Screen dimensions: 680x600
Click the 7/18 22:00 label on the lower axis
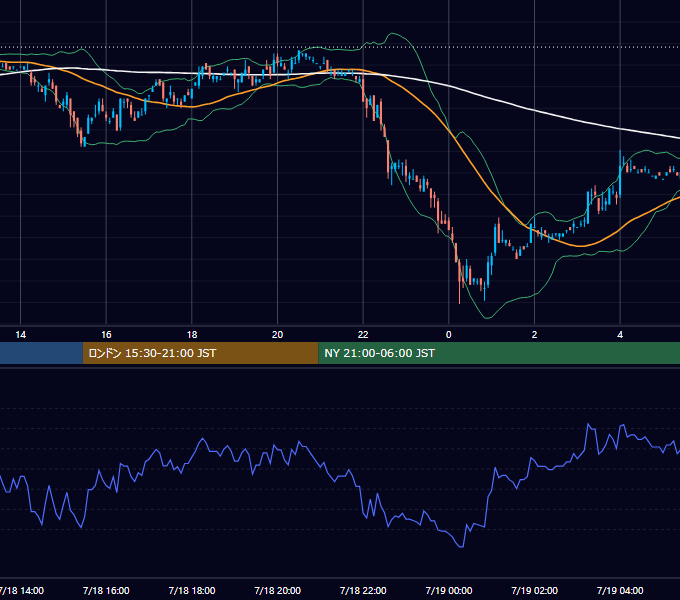point(363,591)
